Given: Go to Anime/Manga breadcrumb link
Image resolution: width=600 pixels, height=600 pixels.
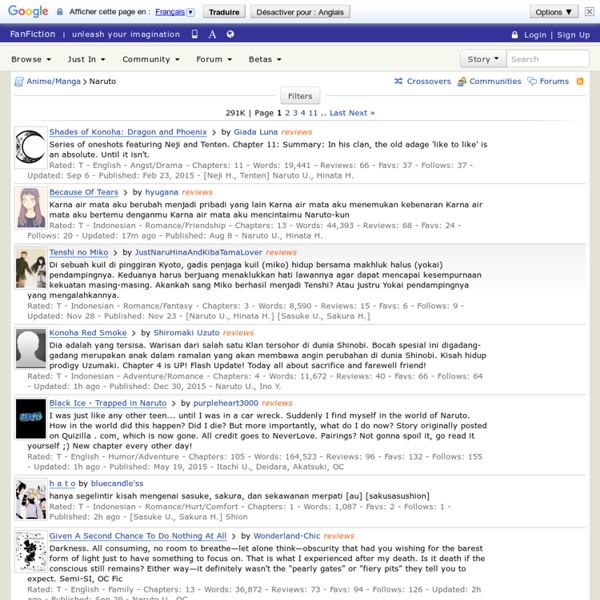Looking at the screenshot, I should [54, 81].
